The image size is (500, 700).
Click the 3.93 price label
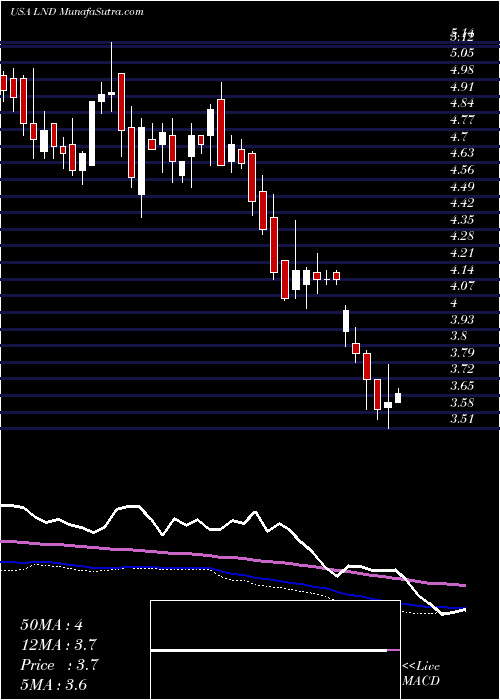click(462, 320)
